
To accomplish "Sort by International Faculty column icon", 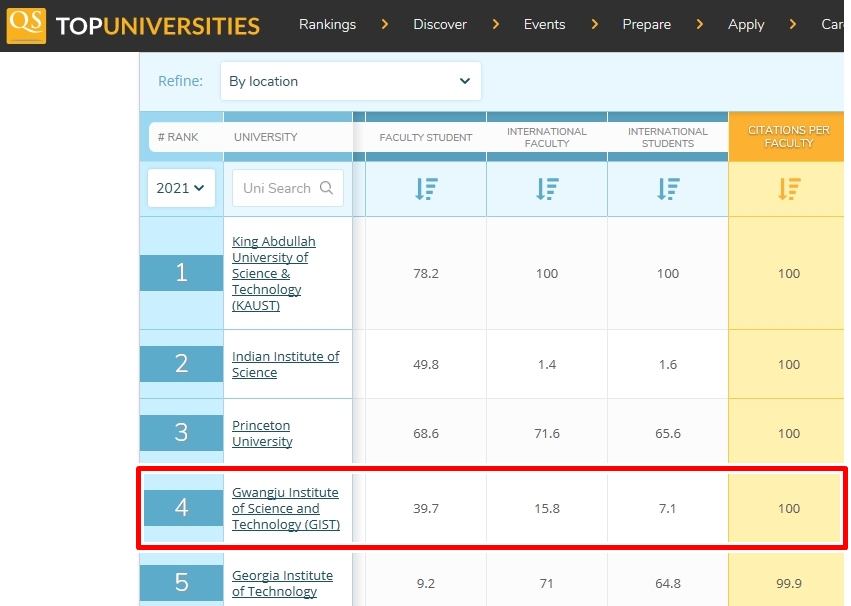I will tap(547, 188).
